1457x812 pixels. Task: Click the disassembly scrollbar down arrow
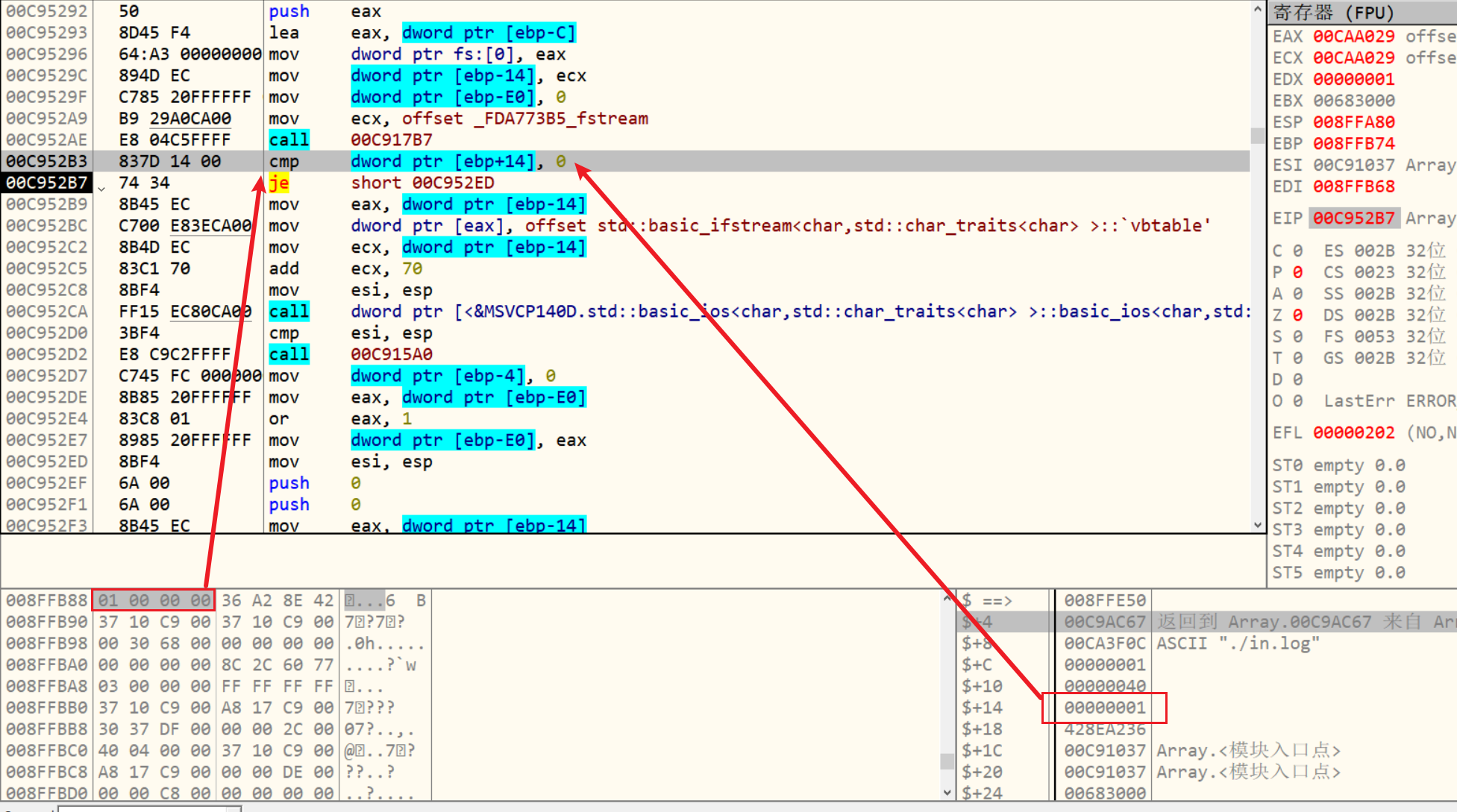[x=1258, y=524]
